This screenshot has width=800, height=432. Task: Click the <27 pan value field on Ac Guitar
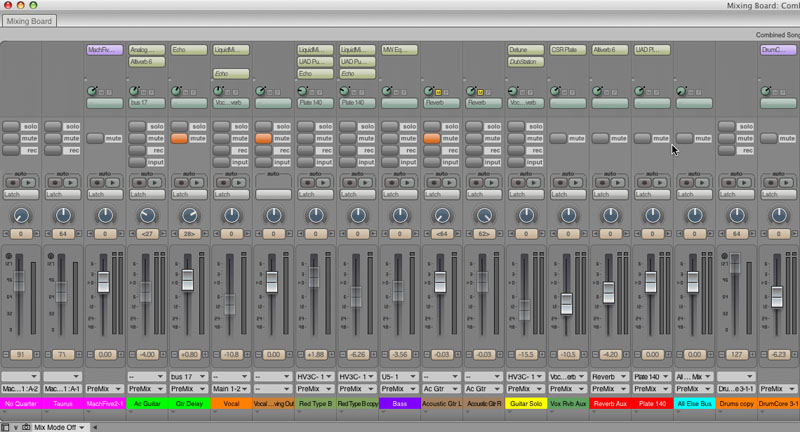(x=147, y=234)
